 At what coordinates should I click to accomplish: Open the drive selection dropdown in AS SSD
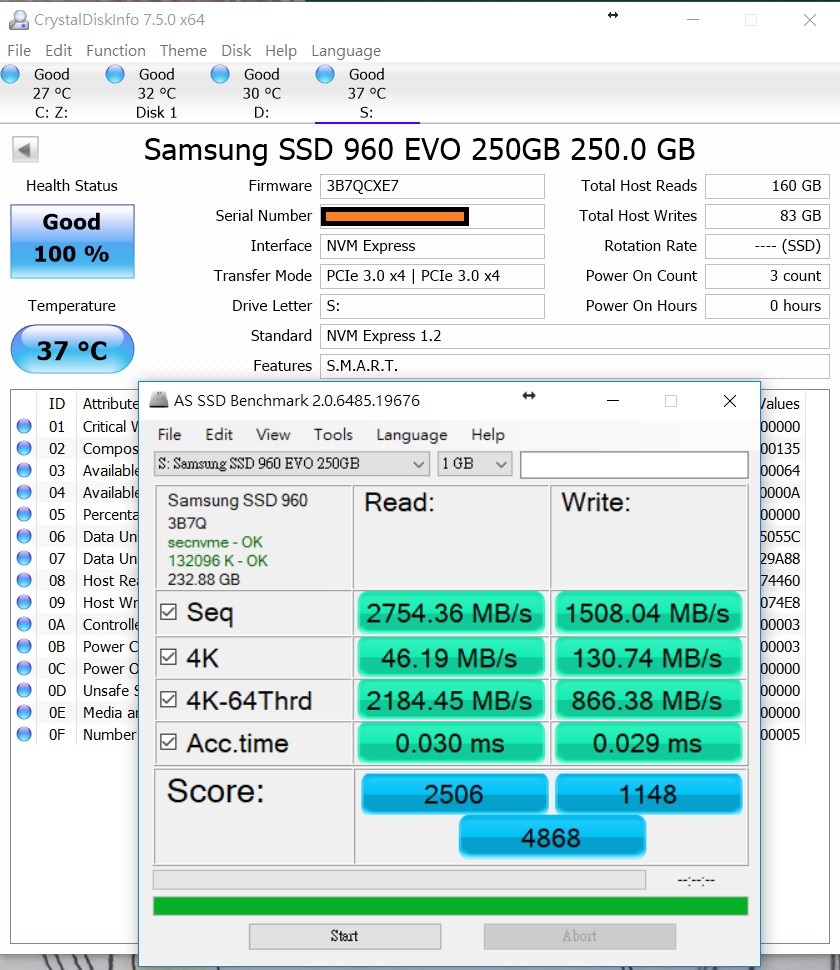[291, 463]
